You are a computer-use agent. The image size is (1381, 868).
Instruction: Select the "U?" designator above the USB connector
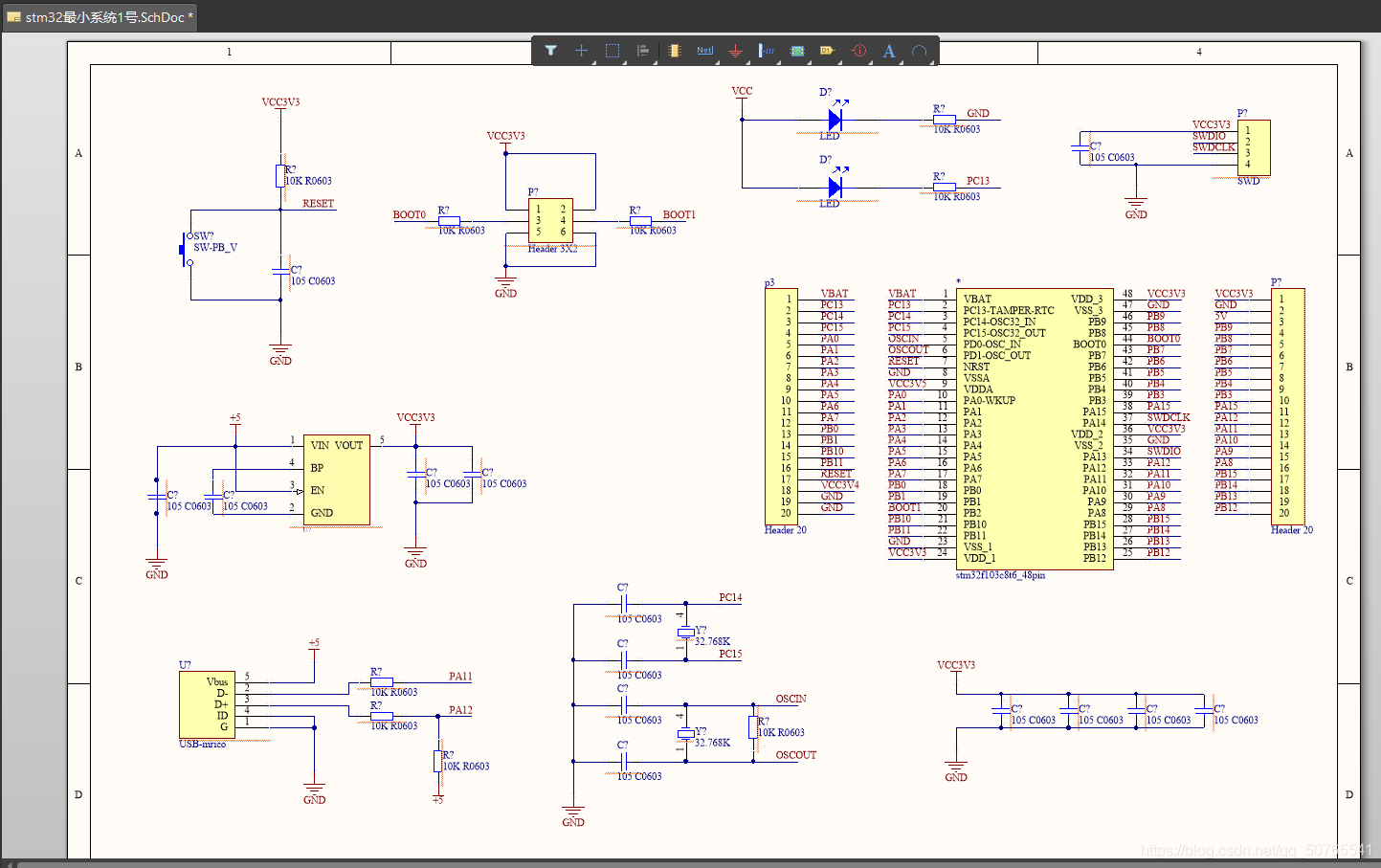click(185, 665)
